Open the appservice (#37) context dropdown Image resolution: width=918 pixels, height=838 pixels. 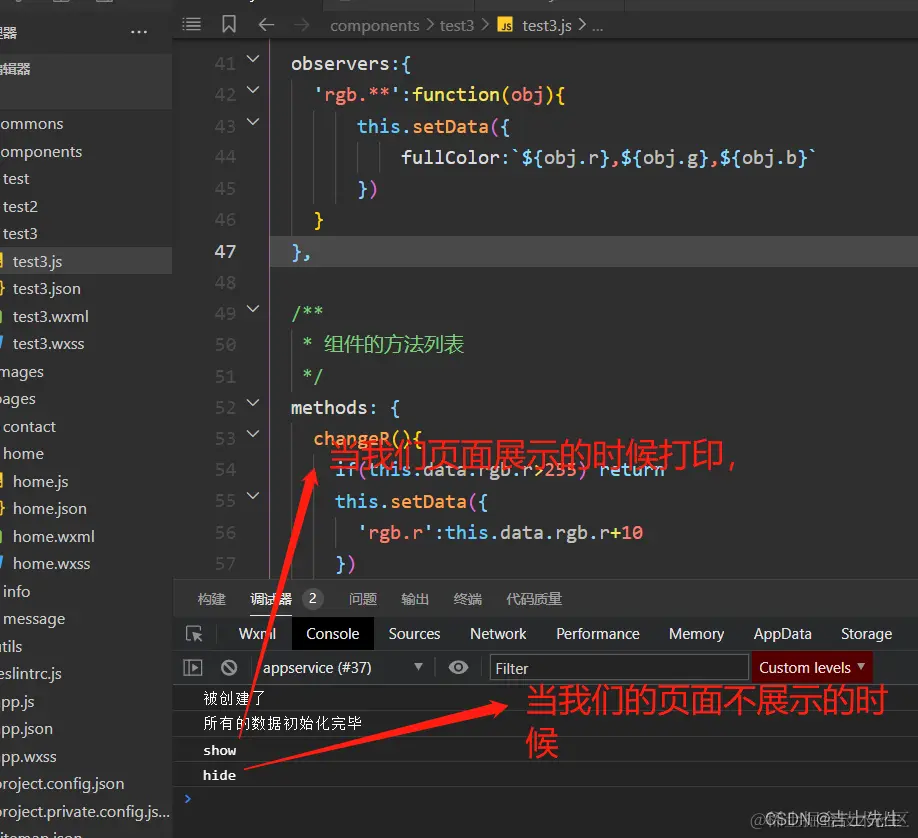[342, 668]
